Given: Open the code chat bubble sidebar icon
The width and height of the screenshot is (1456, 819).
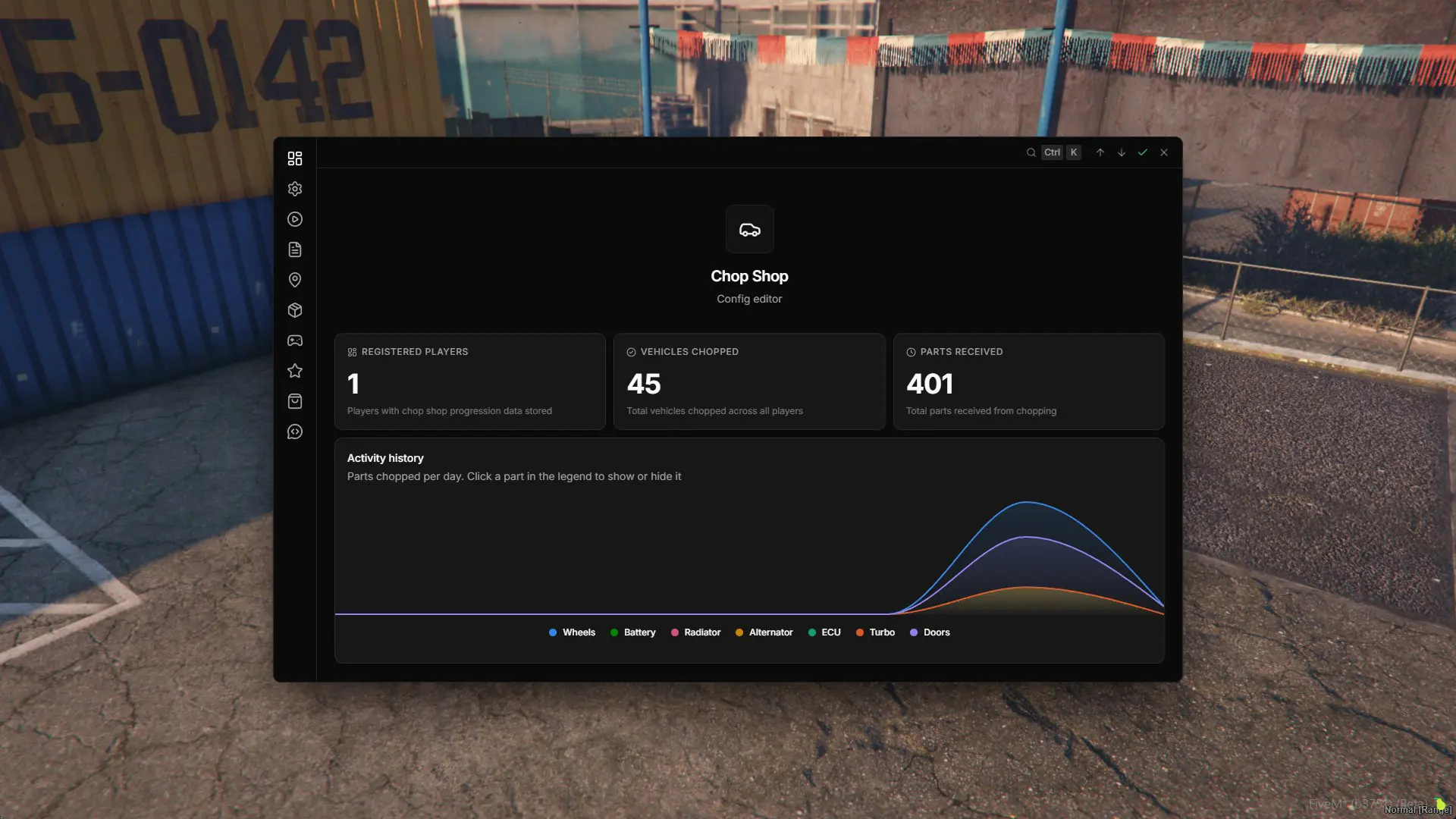Looking at the screenshot, I should click(x=295, y=431).
